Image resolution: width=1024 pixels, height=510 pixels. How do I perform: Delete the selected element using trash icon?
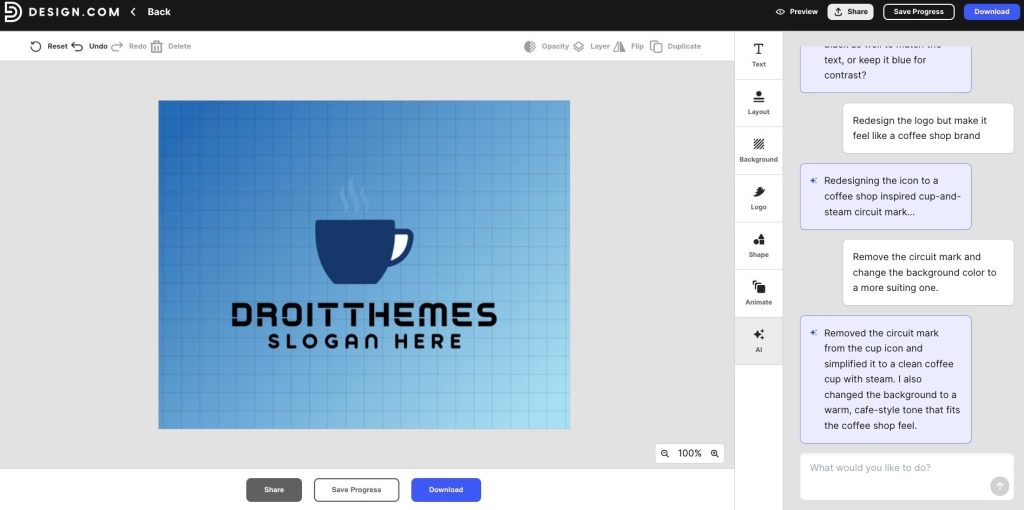[x=157, y=46]
